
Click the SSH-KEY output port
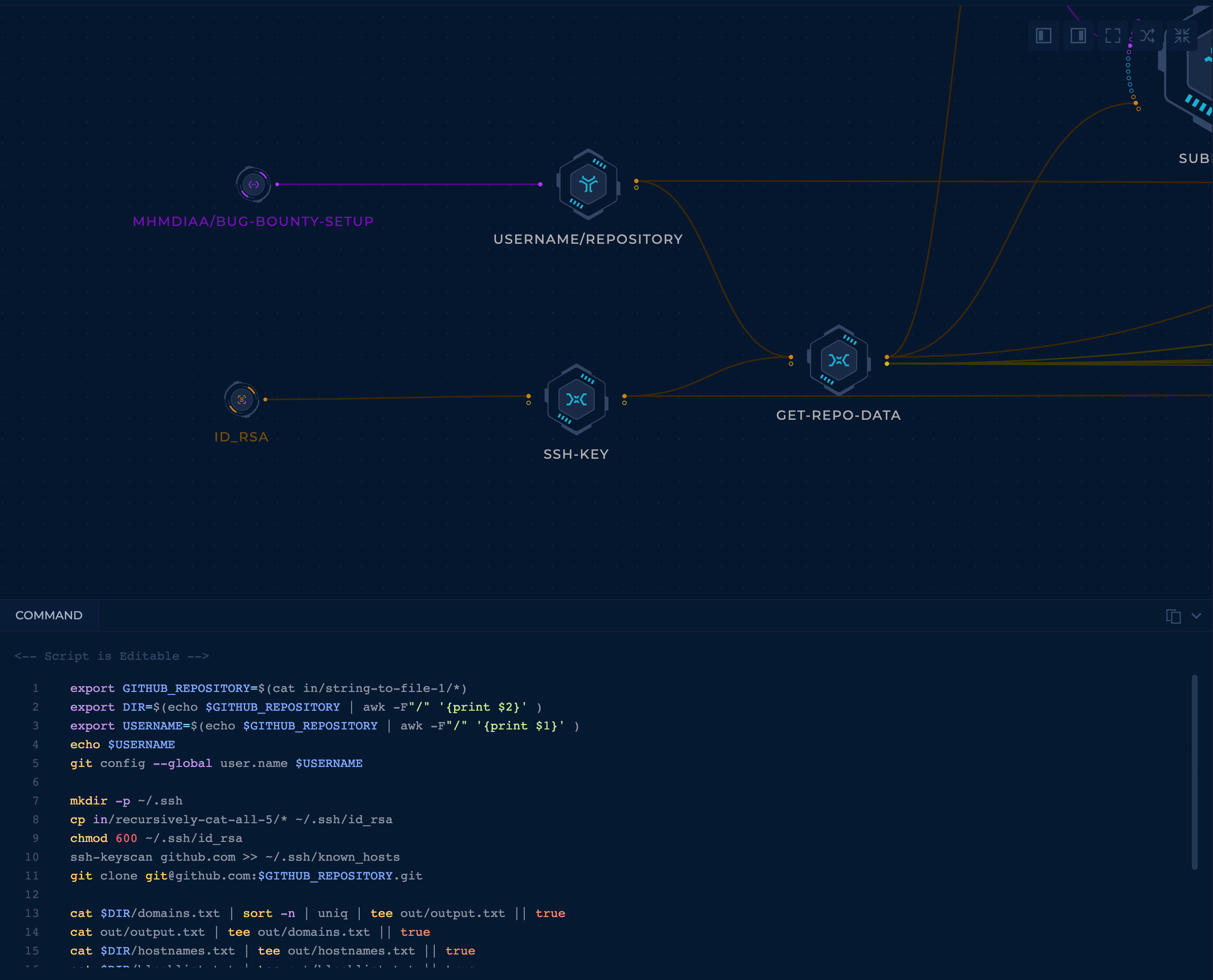(x=624, y=396)
